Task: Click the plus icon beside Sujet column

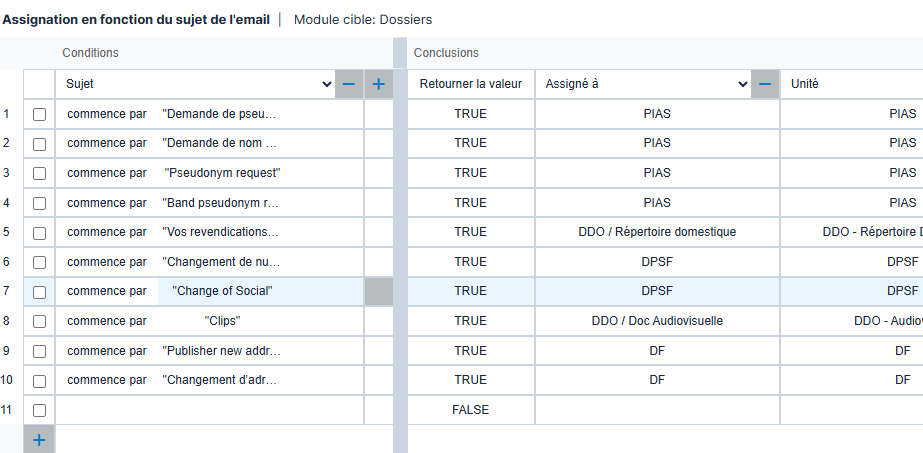Action: tap(378, 85)
